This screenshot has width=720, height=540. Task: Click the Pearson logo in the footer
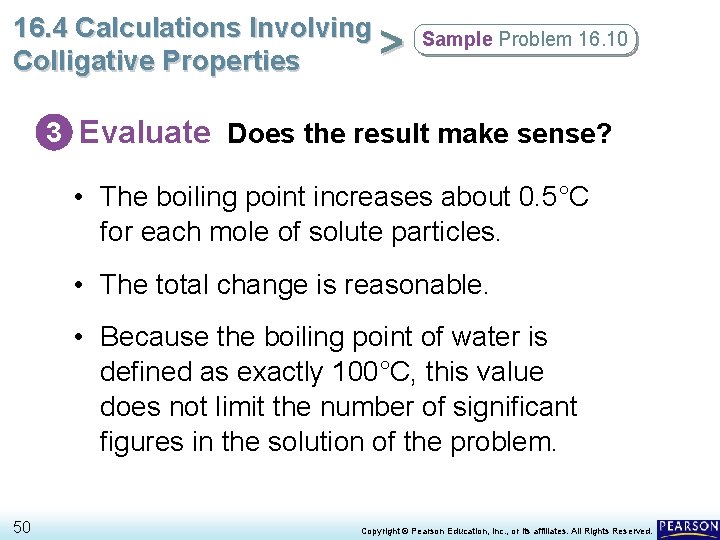(x=688, y=526)
